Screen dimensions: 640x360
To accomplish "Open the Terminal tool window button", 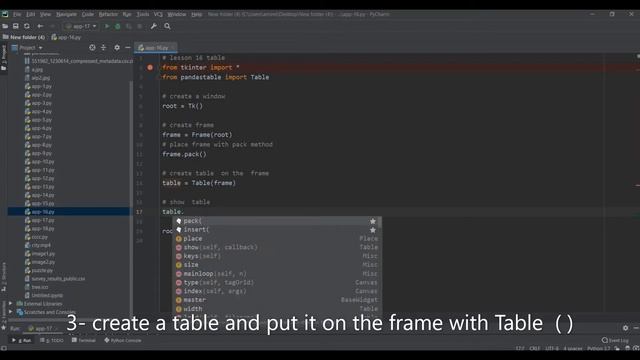I will (x=84, y=340).
